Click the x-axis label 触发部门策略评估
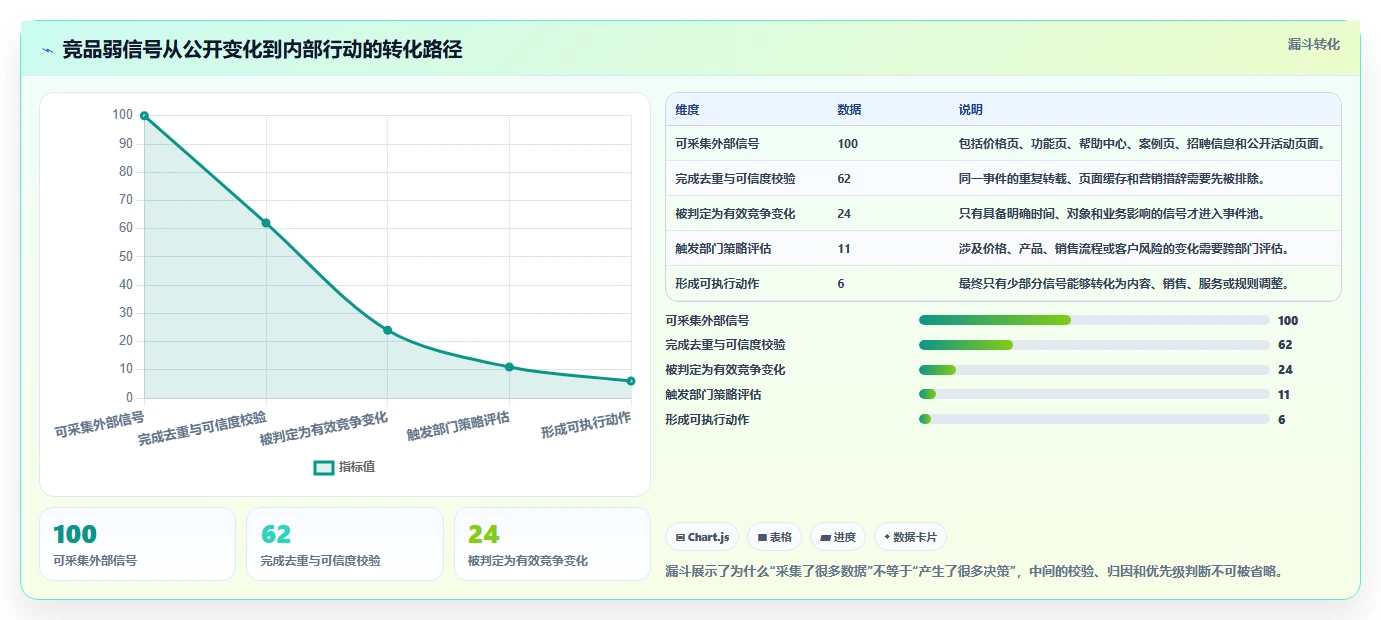This screenshot has width=1381, height=620. (x=458, y=427)
